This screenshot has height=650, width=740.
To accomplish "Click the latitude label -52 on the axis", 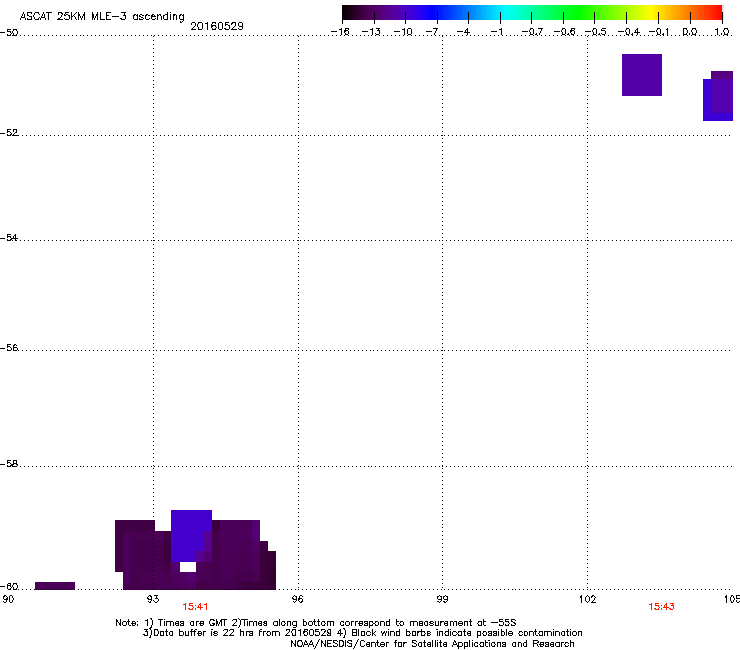I will click(9, 133).
